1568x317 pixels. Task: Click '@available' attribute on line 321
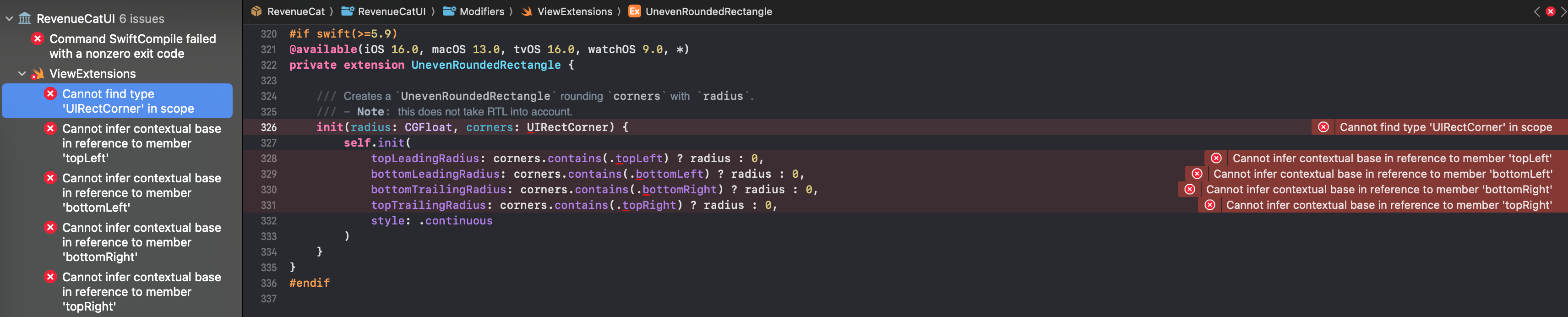pos(323,49)
